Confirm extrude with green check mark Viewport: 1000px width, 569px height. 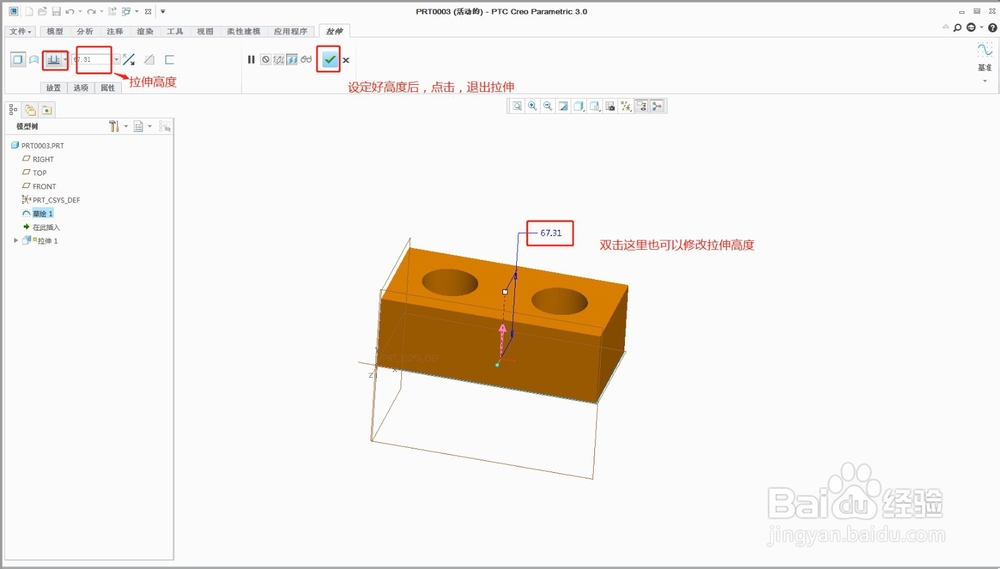click(330, 59)
